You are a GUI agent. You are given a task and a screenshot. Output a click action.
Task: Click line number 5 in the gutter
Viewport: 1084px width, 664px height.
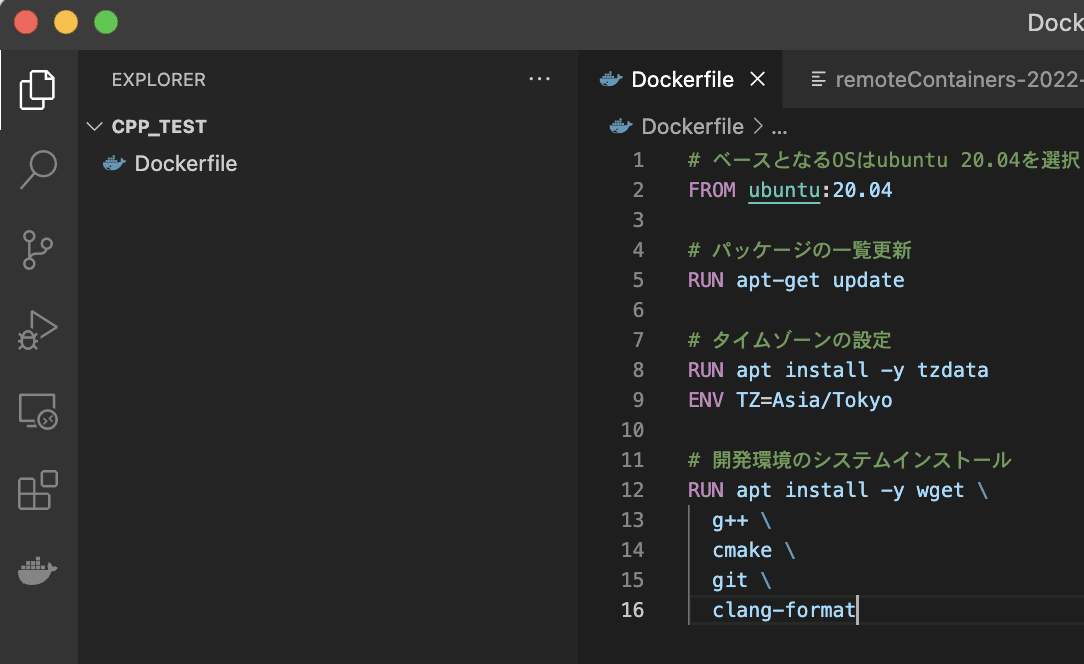(x=638, y=280)
